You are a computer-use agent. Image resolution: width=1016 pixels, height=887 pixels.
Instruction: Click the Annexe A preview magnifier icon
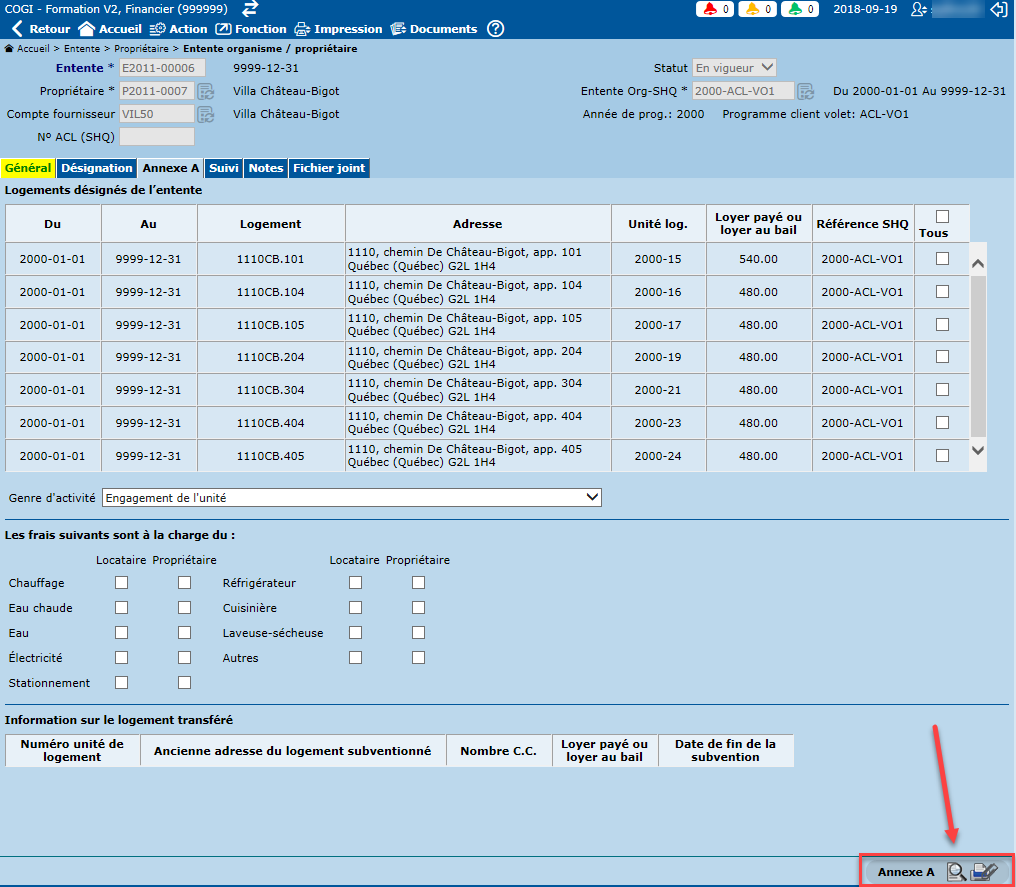tap(956, 872)
